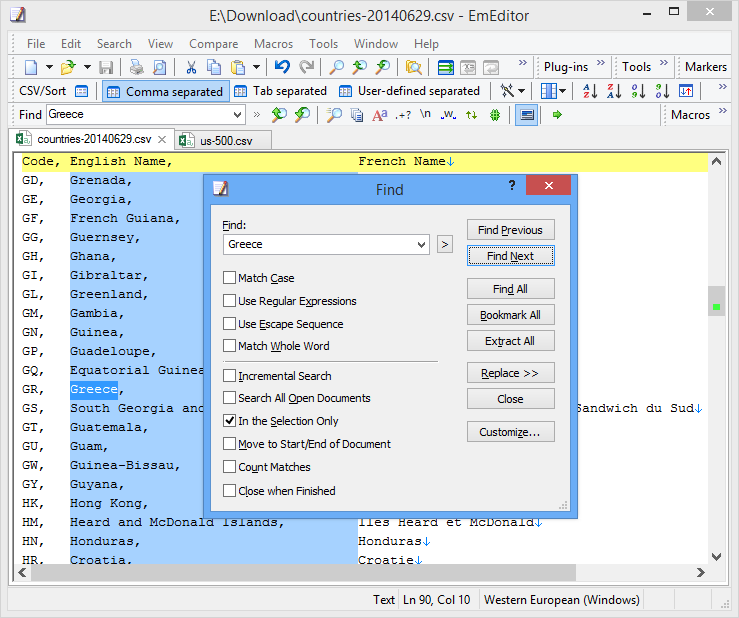Click the Copy icon in main toolbar
739x618 pixels.
(214, 67)
